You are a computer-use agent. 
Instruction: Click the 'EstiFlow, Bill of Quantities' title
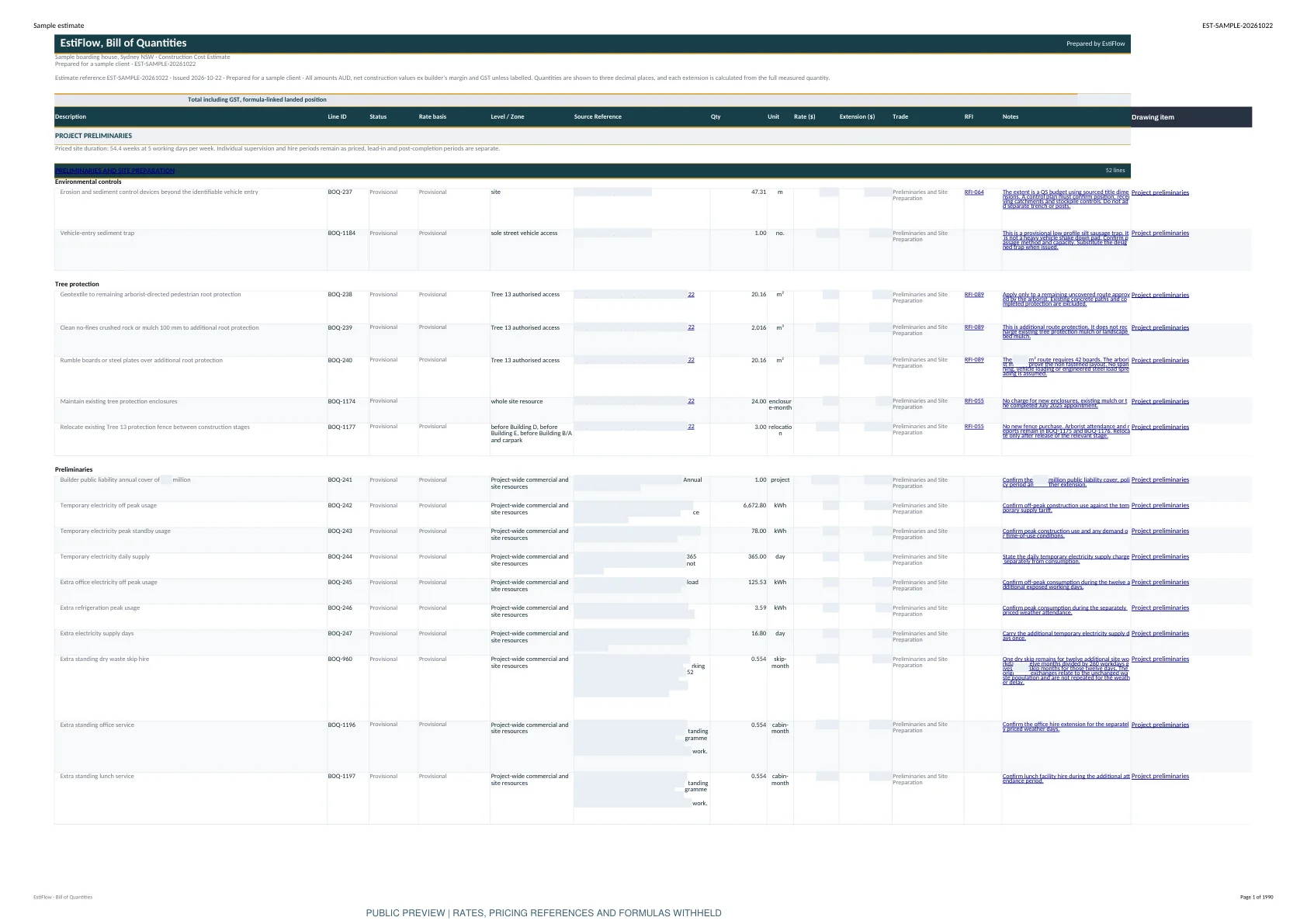[123, 43]
